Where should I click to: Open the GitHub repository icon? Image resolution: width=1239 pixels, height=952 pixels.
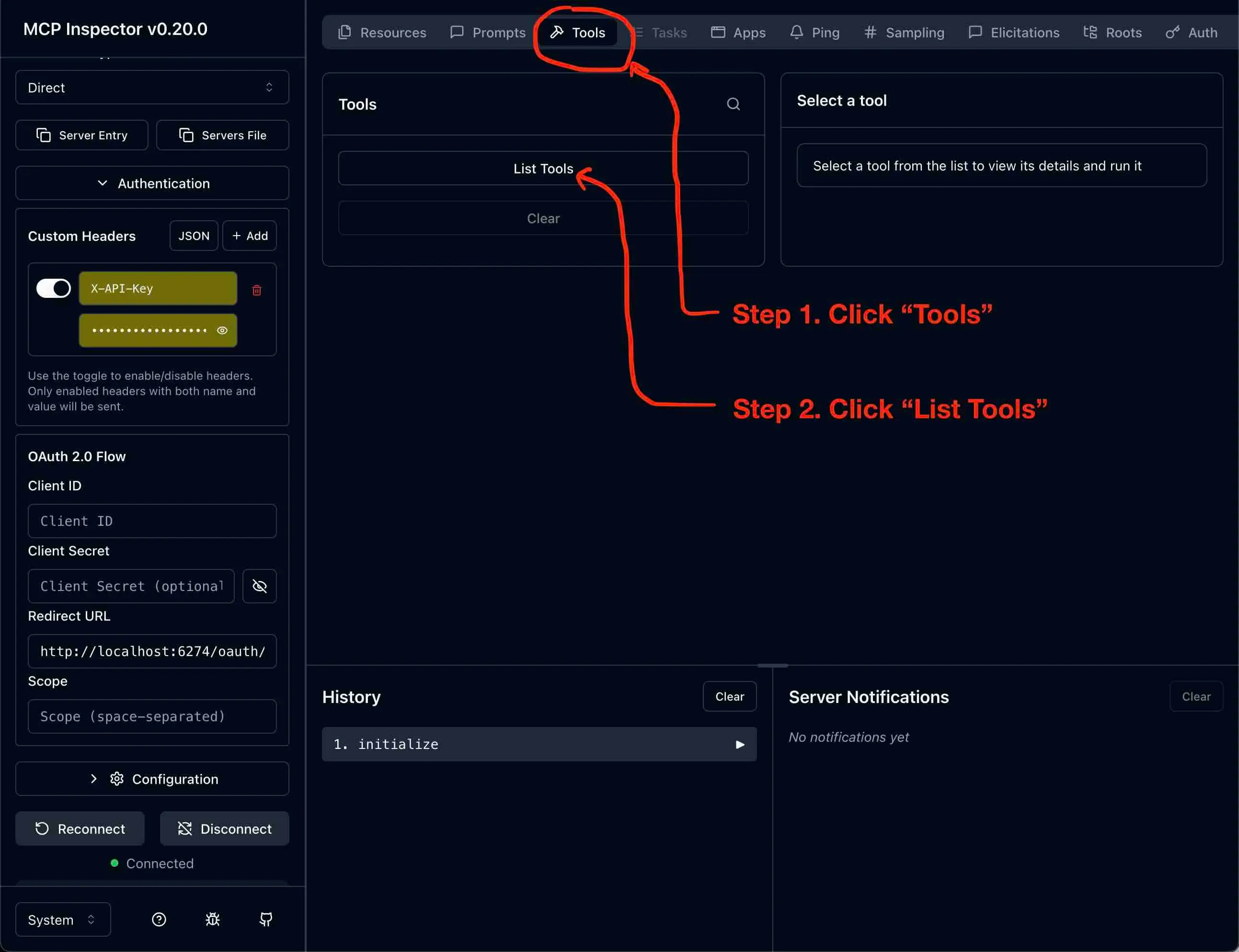coord(266,919)
